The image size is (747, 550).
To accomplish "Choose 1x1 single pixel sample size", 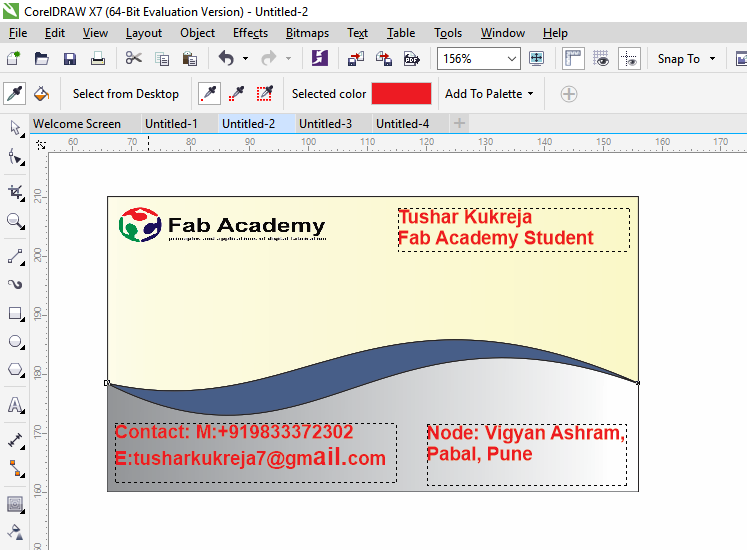I will pos(209,93).
